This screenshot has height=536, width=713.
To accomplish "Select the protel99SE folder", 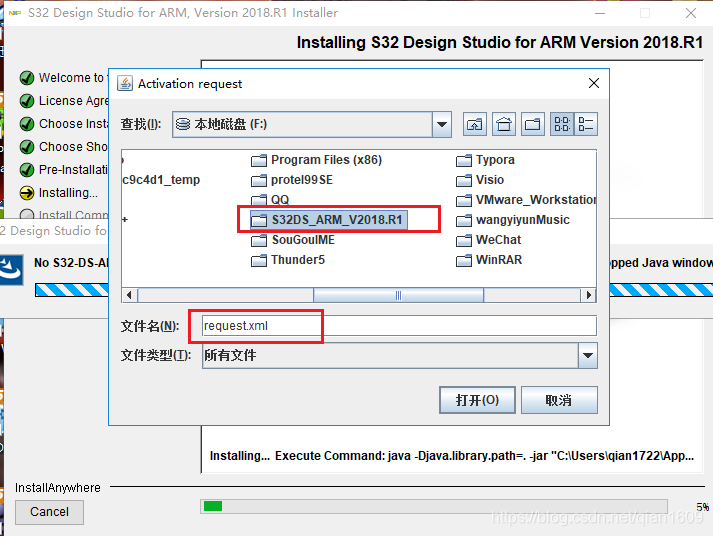I will pos(301,180).
